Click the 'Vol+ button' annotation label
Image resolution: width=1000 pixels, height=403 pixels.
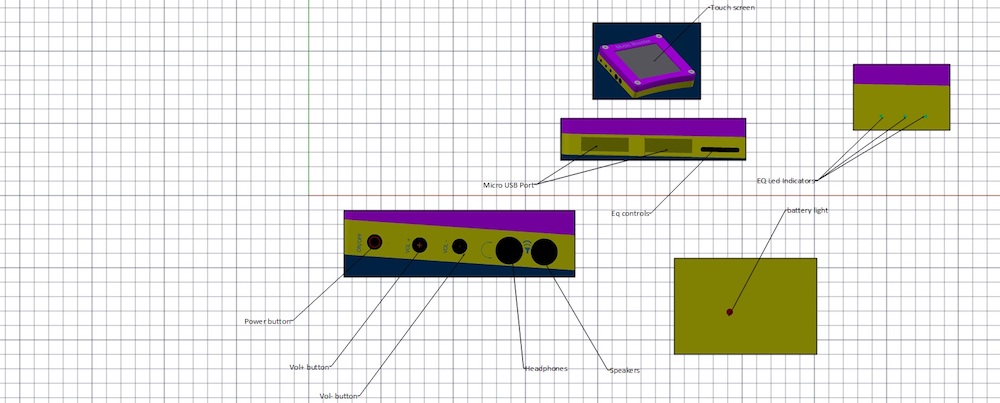point(302,368)
